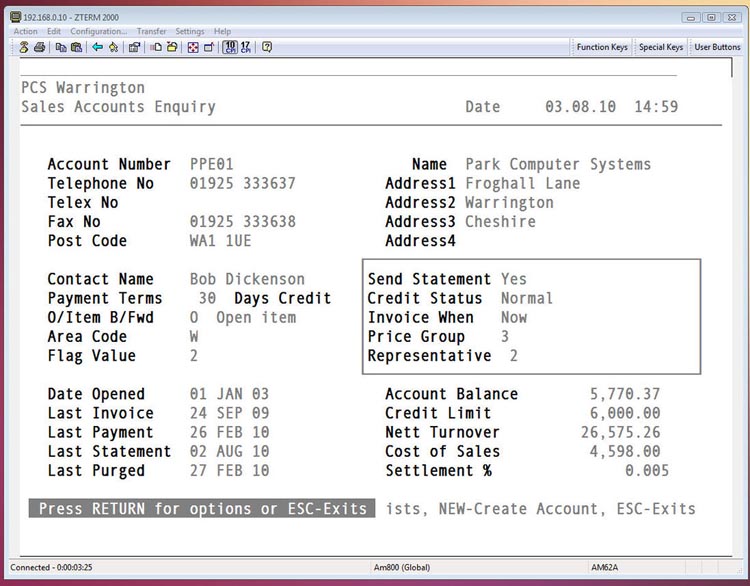
Task: Click the '30' payment terms value
Action: click(x=207, y=298)
